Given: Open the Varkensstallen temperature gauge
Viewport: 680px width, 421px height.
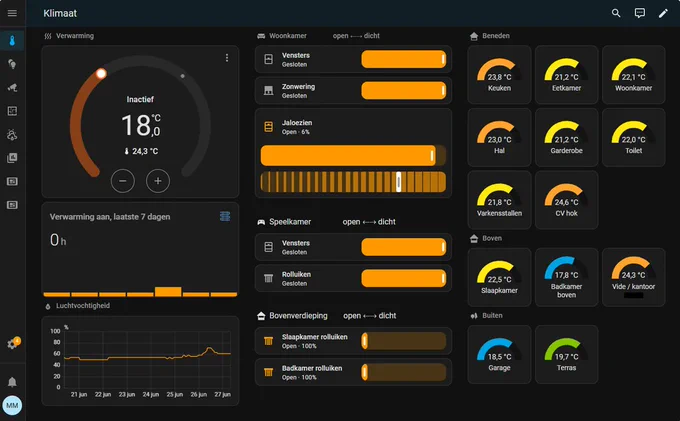Looking at the screenshot, I should pos(499,200).
